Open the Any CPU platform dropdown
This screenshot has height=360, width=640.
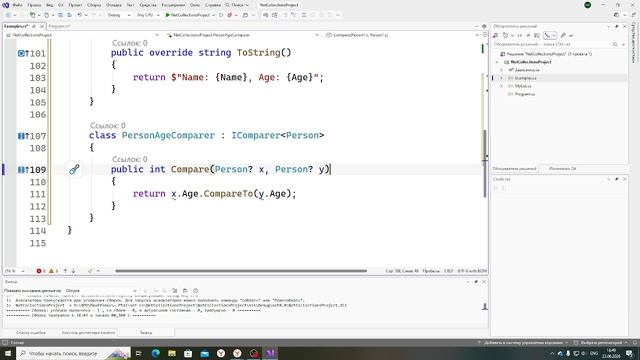pyautogui.click(x=148, y=15)
